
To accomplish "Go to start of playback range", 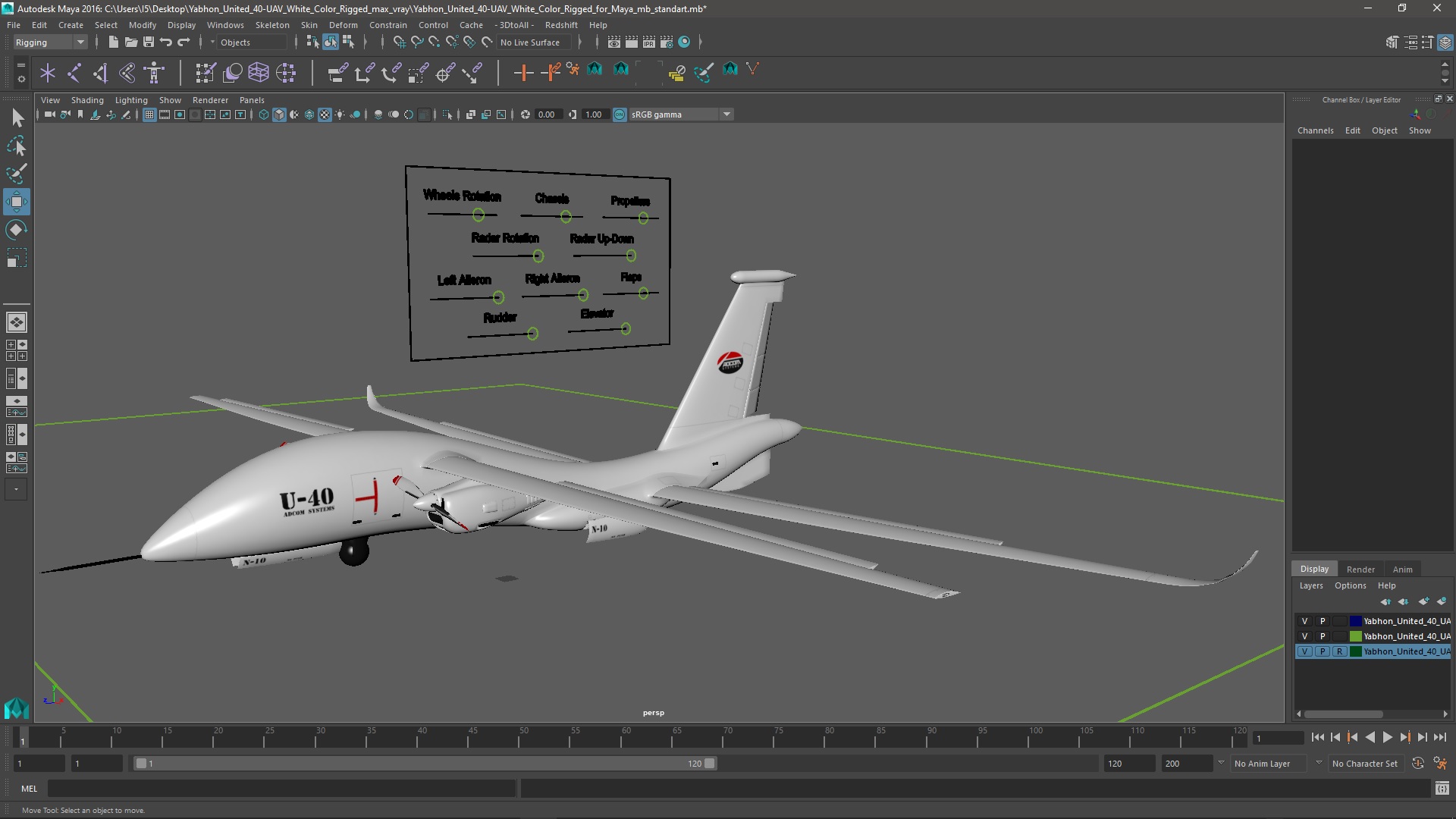I will (x=1318, y=737).
